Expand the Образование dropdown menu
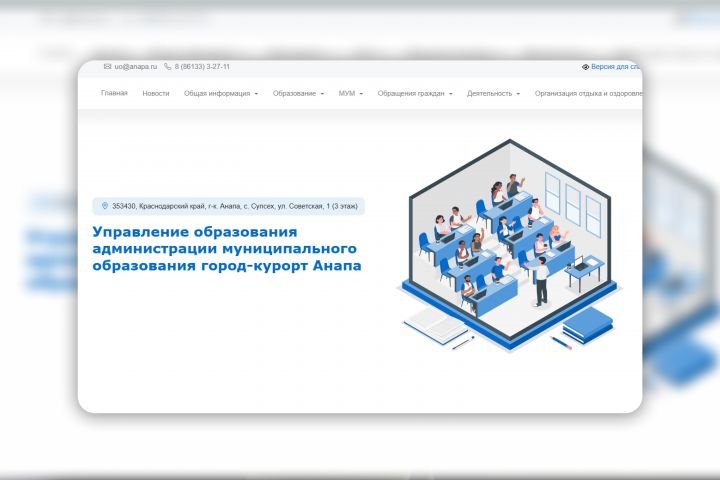This screenshot has height=480, width=720. pos(298,93)
